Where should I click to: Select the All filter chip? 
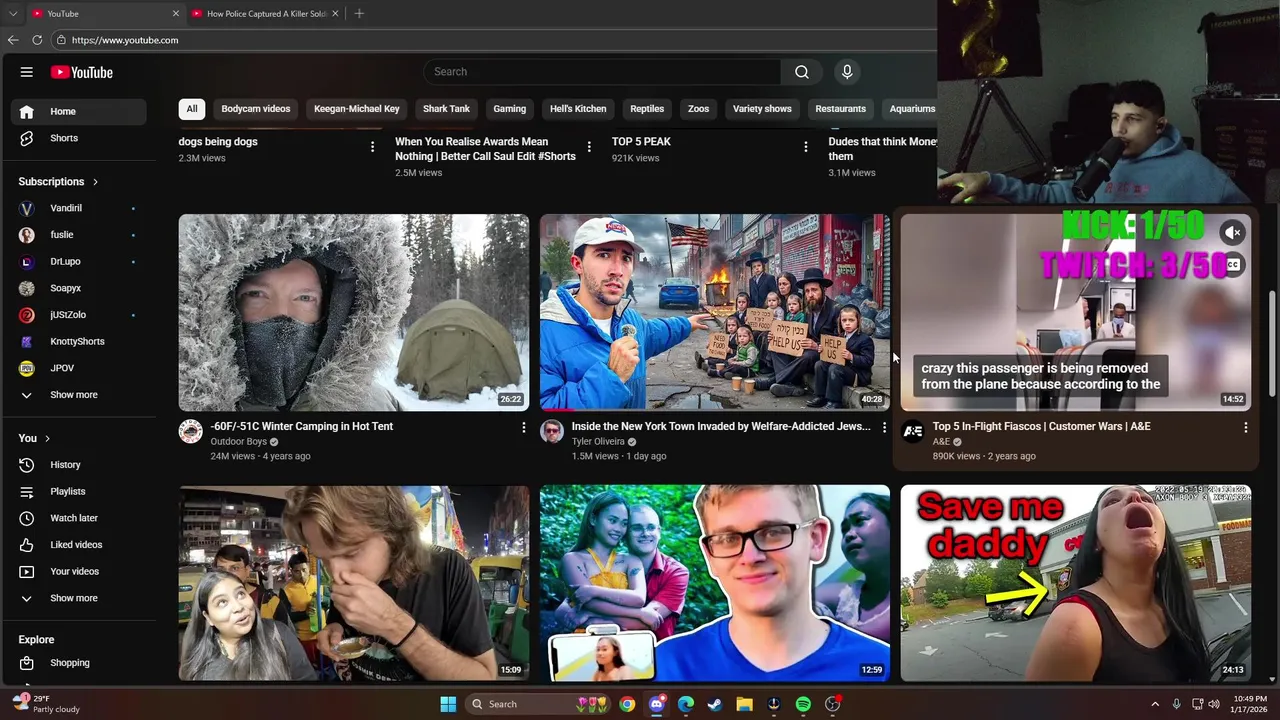point(191,109)
